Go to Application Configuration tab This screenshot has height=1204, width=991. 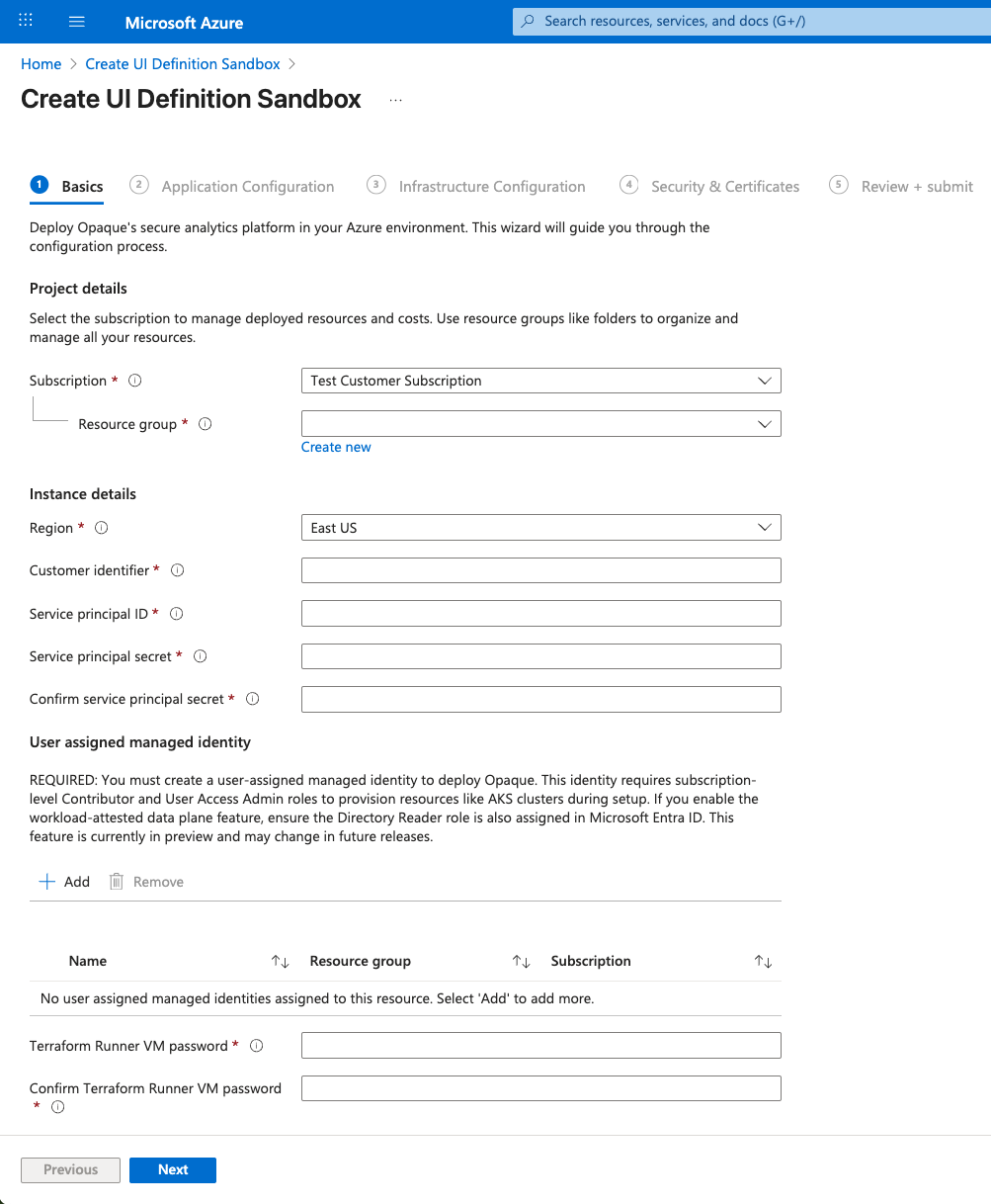[x=233, y=186]
